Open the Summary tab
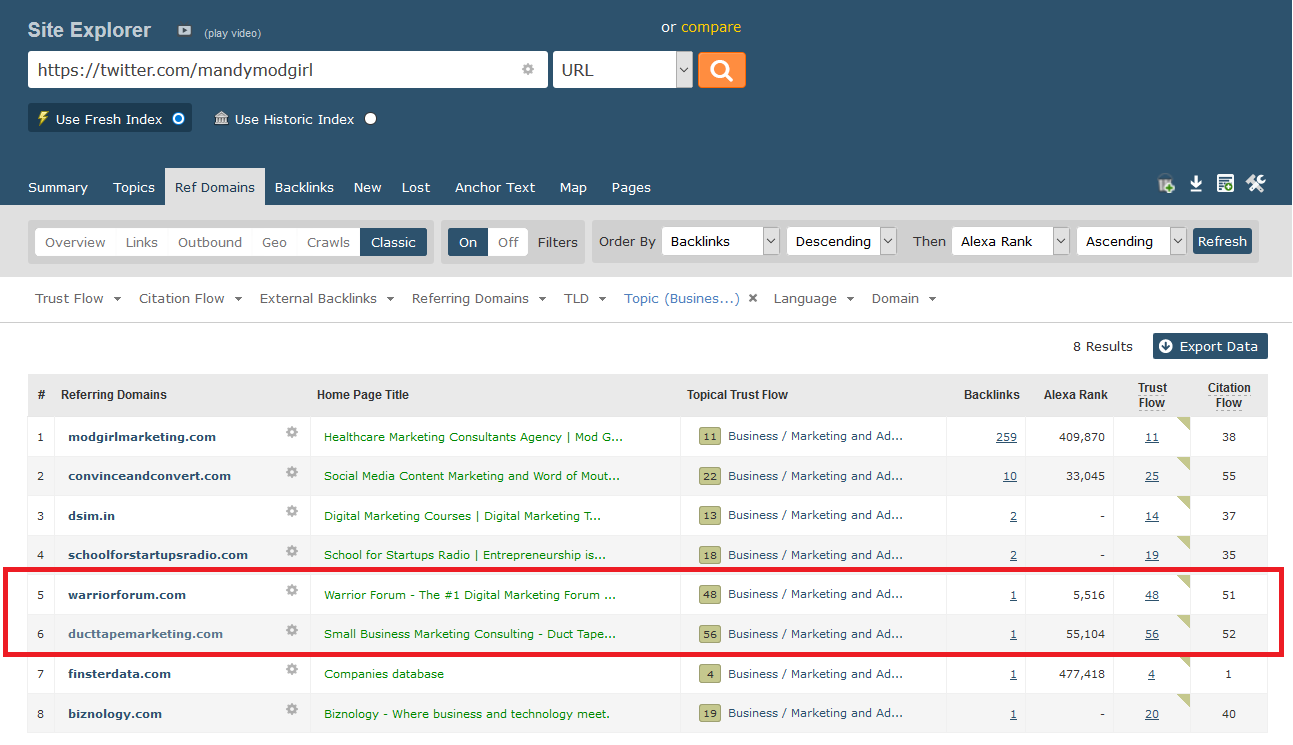The image size is (1293, 745). 58,187
